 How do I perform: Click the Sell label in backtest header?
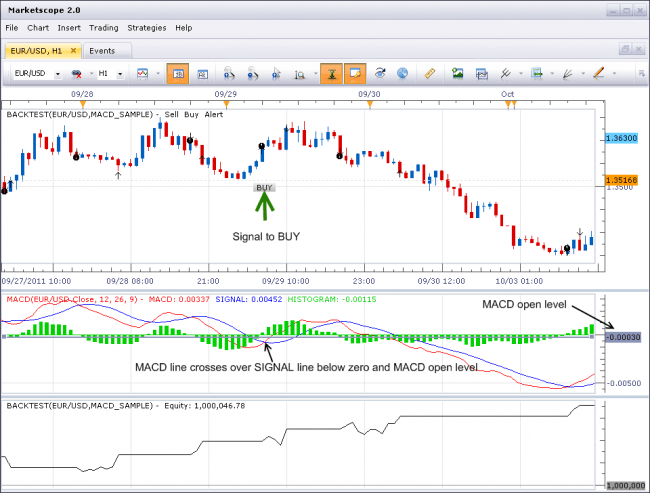[172, 114]
